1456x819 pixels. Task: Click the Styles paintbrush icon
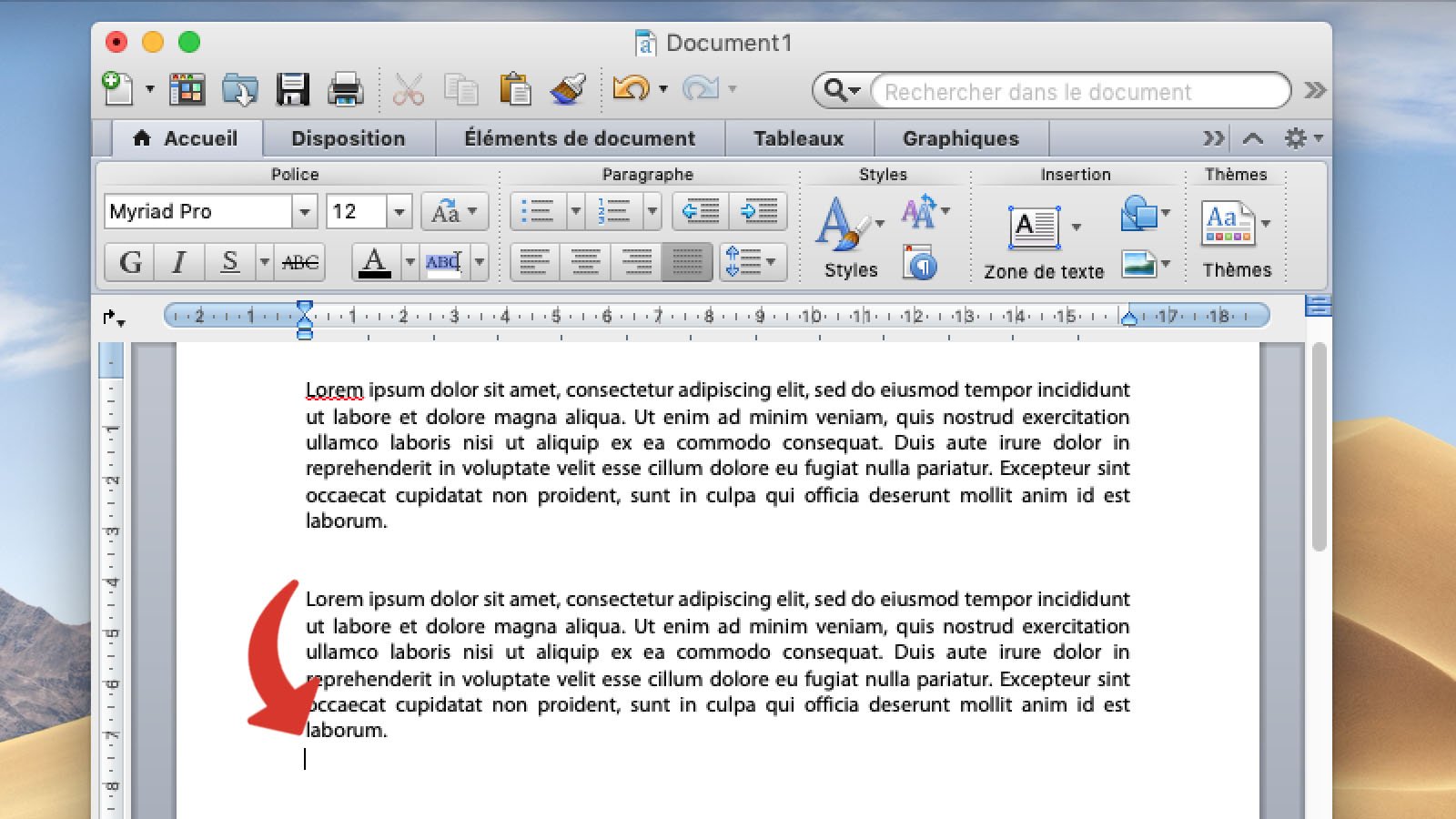840,225
